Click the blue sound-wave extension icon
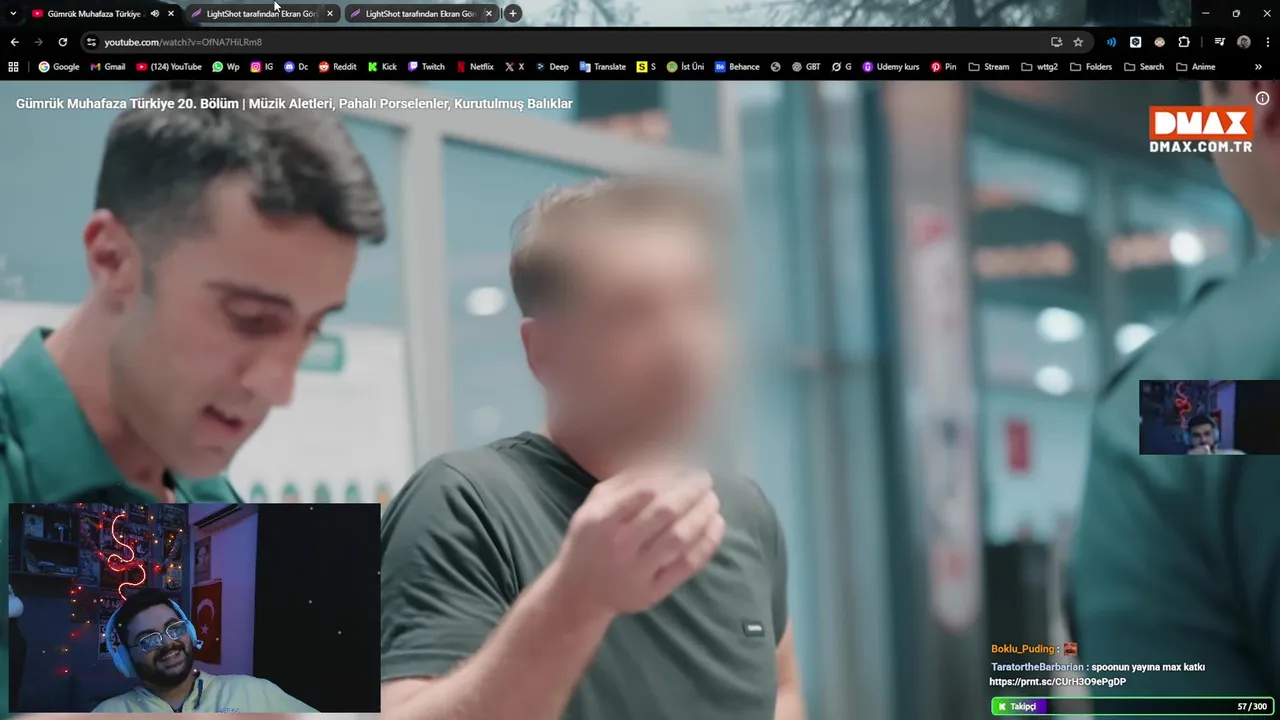 1111,42
